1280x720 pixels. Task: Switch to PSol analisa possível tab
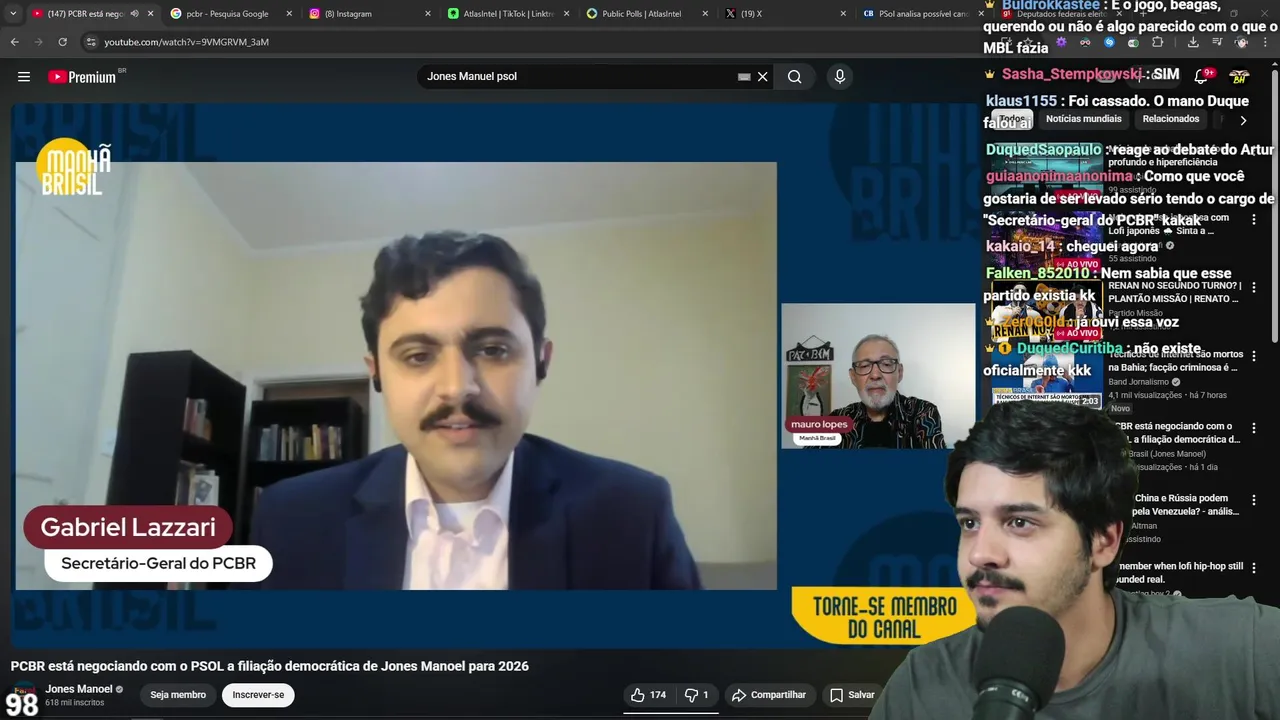click(922, 14)
